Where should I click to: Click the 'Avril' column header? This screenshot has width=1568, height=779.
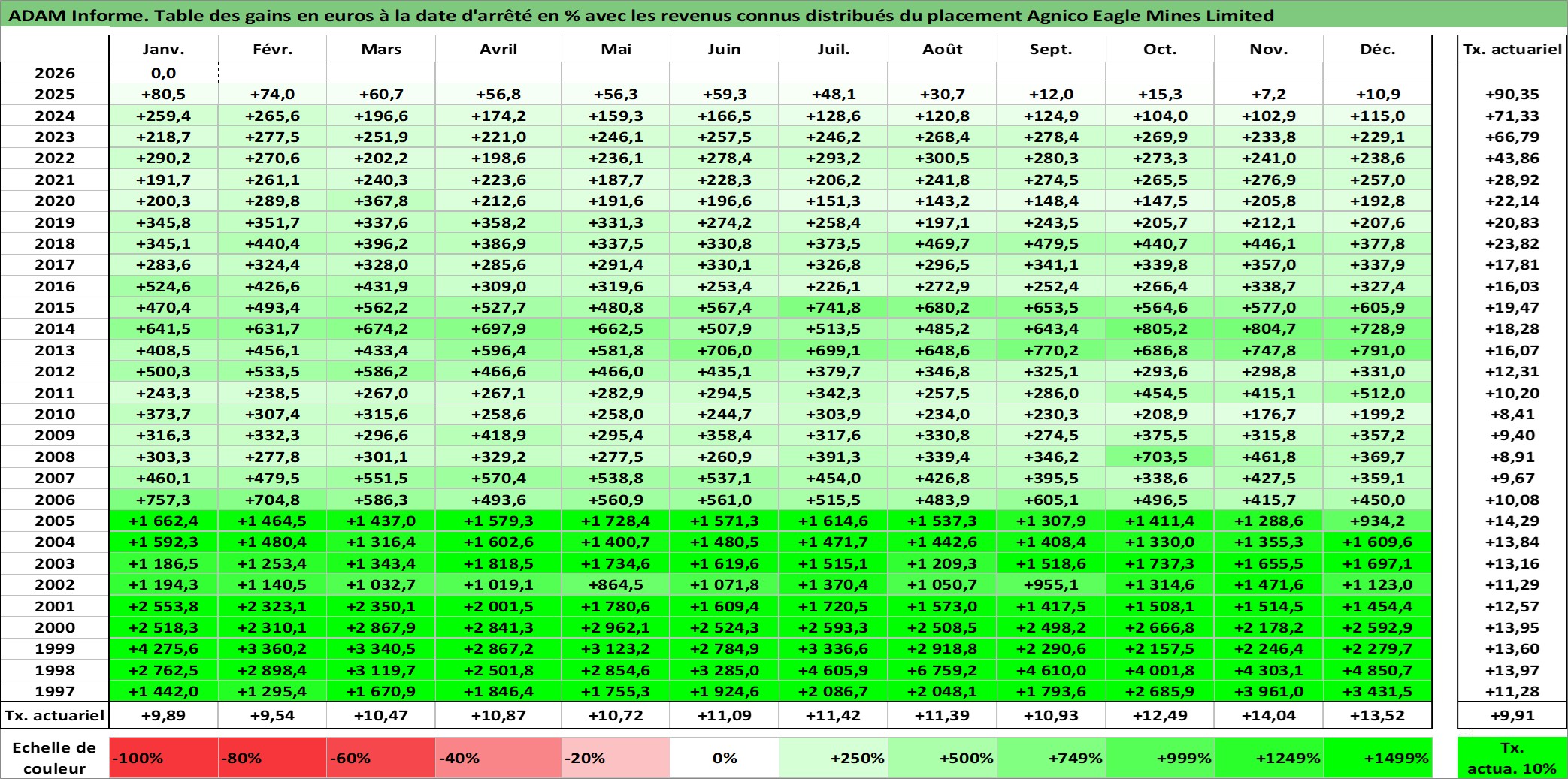tap(498, 49)
